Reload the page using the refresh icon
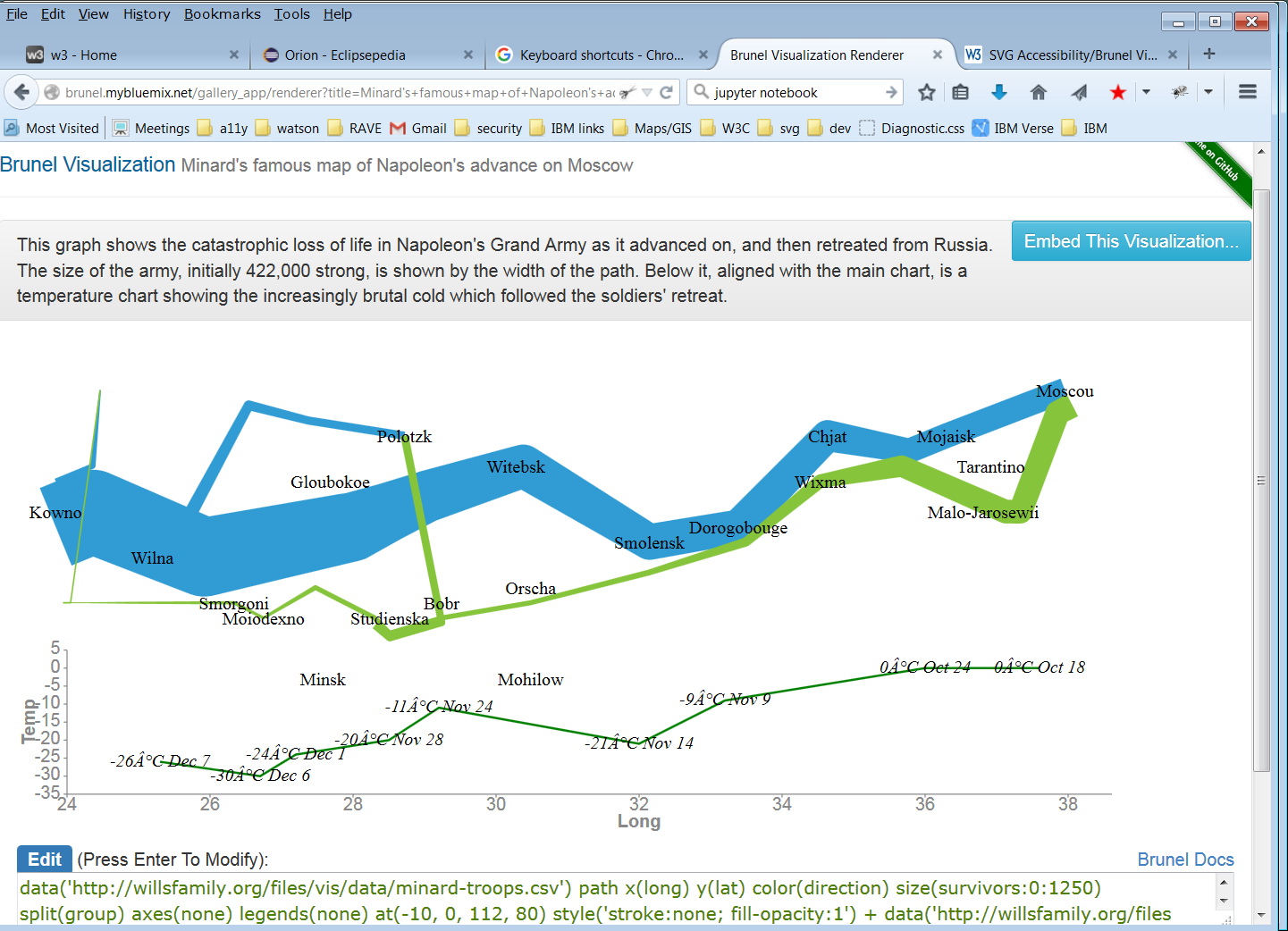 [666, 92]
